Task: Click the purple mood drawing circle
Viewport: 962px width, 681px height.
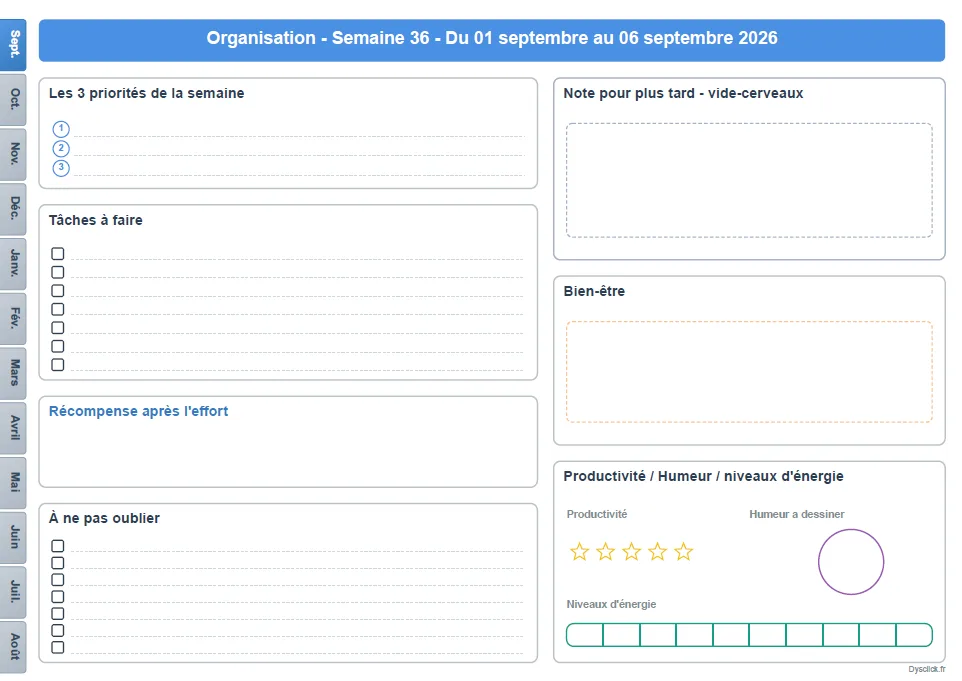Action: (850, 562)
